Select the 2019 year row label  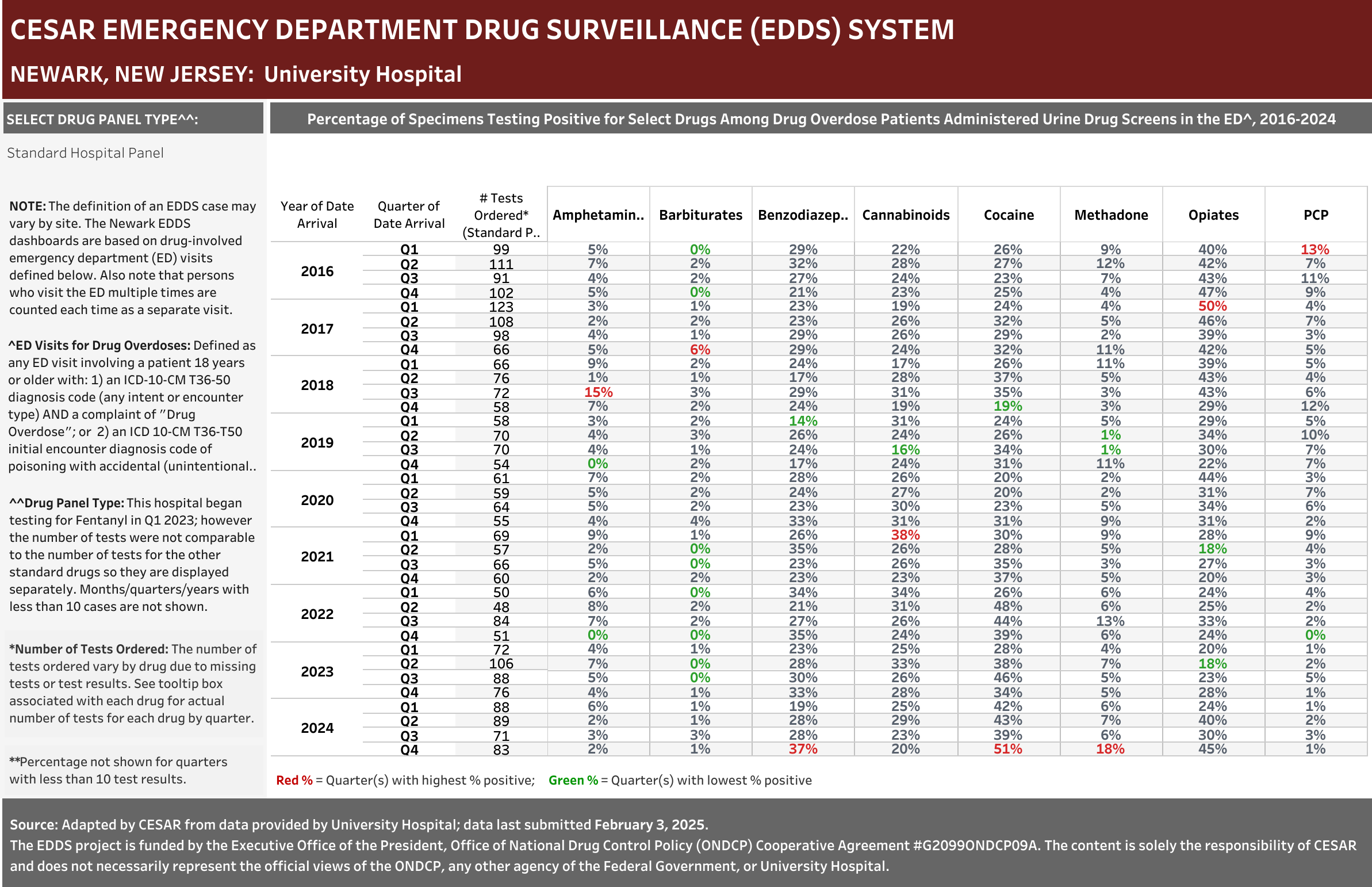point(317,443)
